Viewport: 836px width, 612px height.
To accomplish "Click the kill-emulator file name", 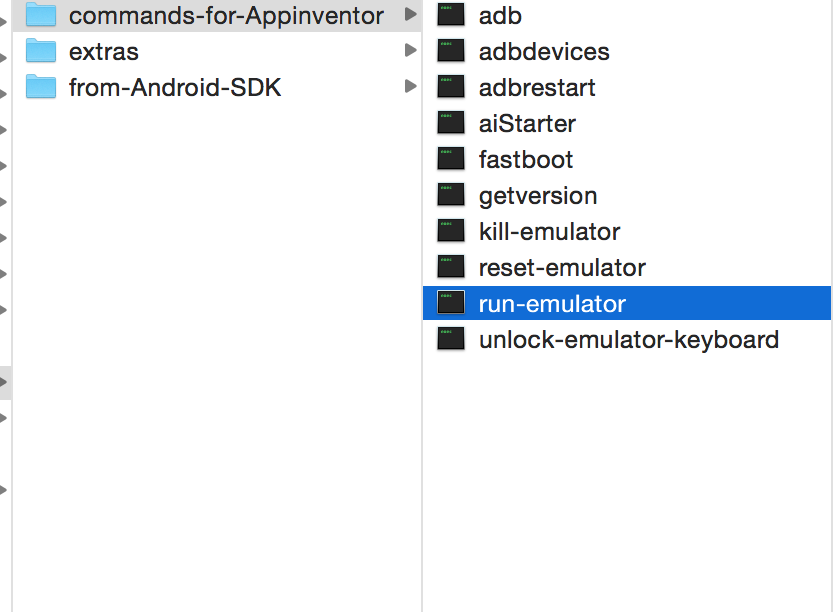I will [549, 232].
